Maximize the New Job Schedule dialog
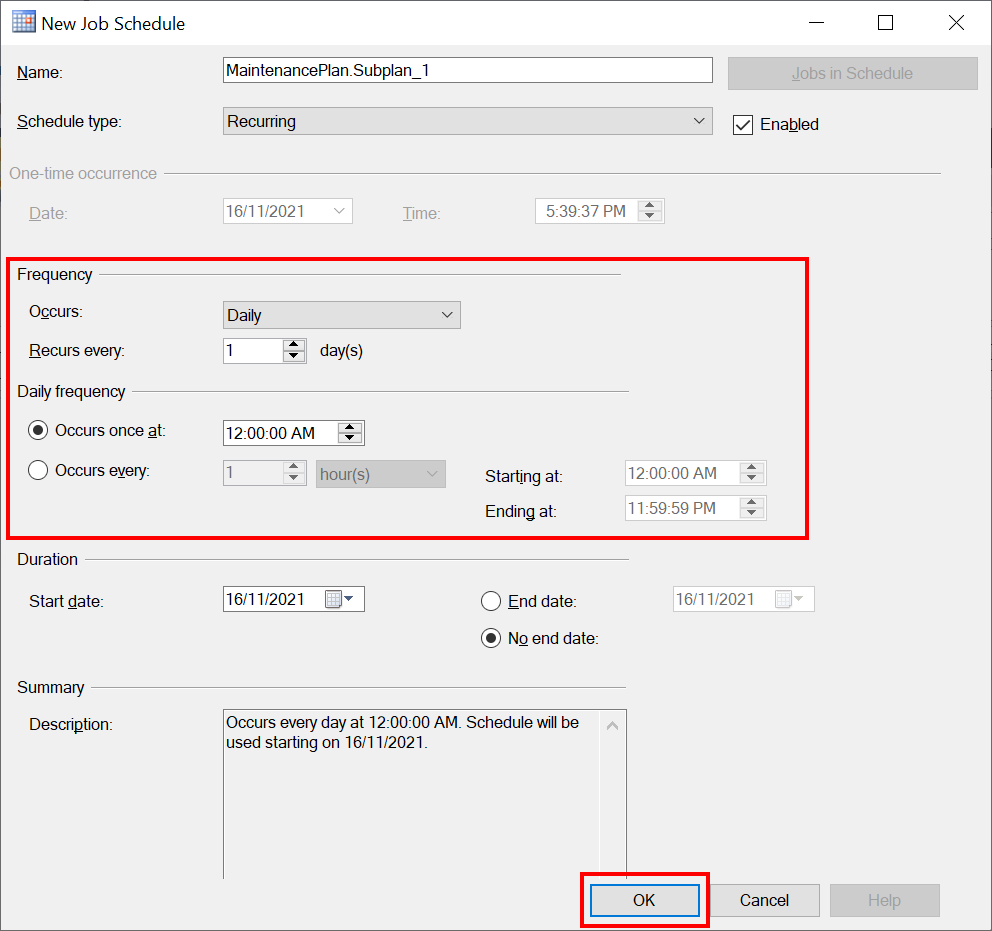This screenshot has height=931, width=992. (885, 23)
